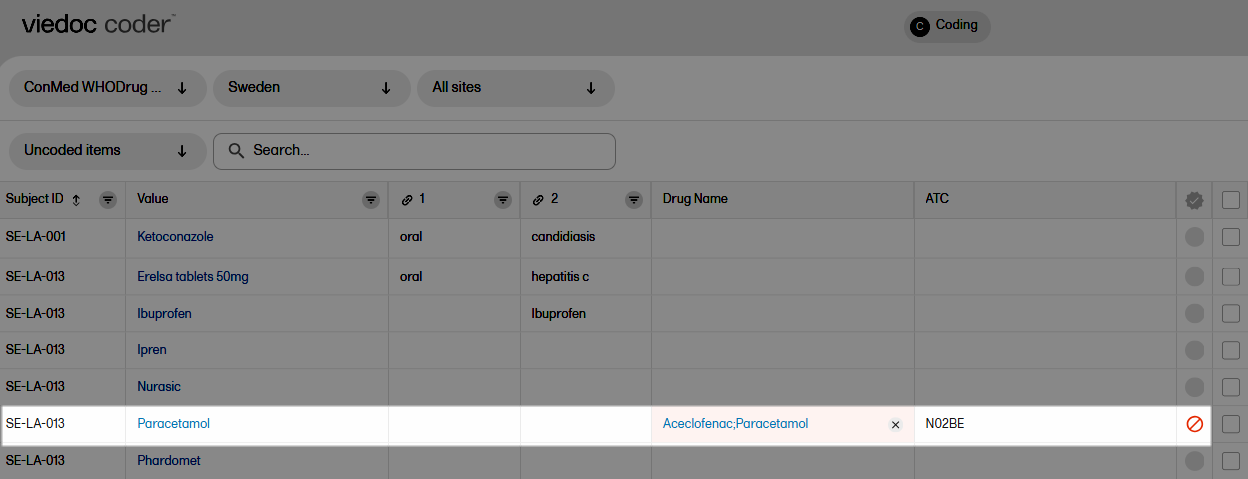Open the Value column filter icon

371,200
